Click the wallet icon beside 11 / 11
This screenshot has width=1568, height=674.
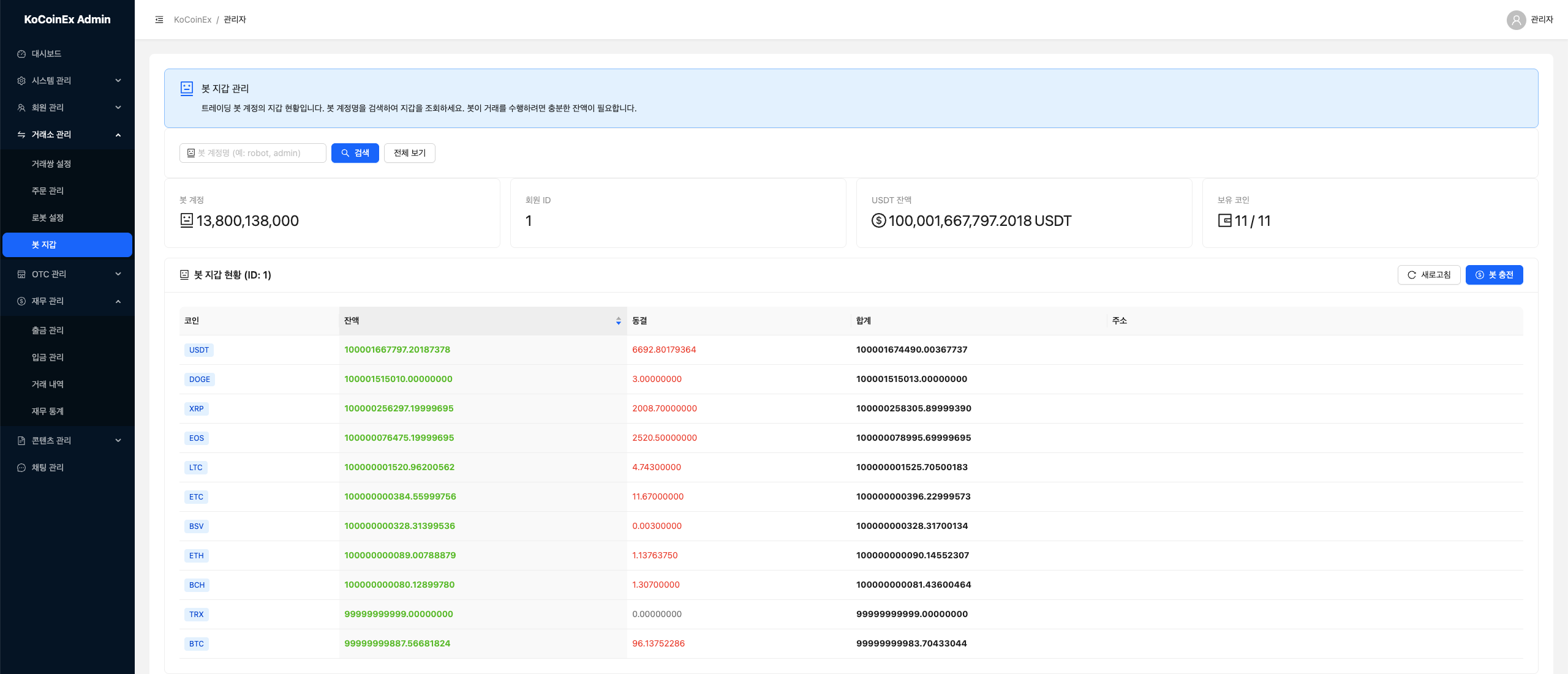pos(1225,220)
